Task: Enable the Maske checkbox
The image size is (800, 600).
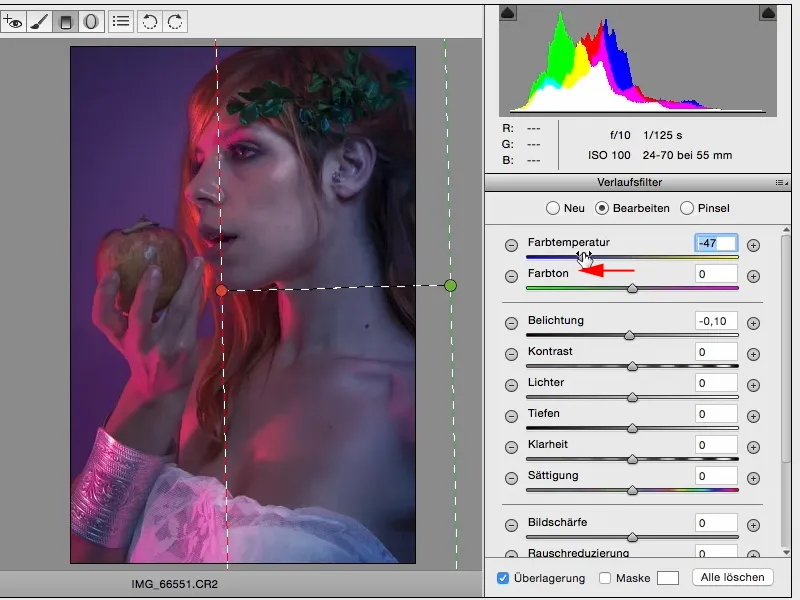Action: [605, 578]
